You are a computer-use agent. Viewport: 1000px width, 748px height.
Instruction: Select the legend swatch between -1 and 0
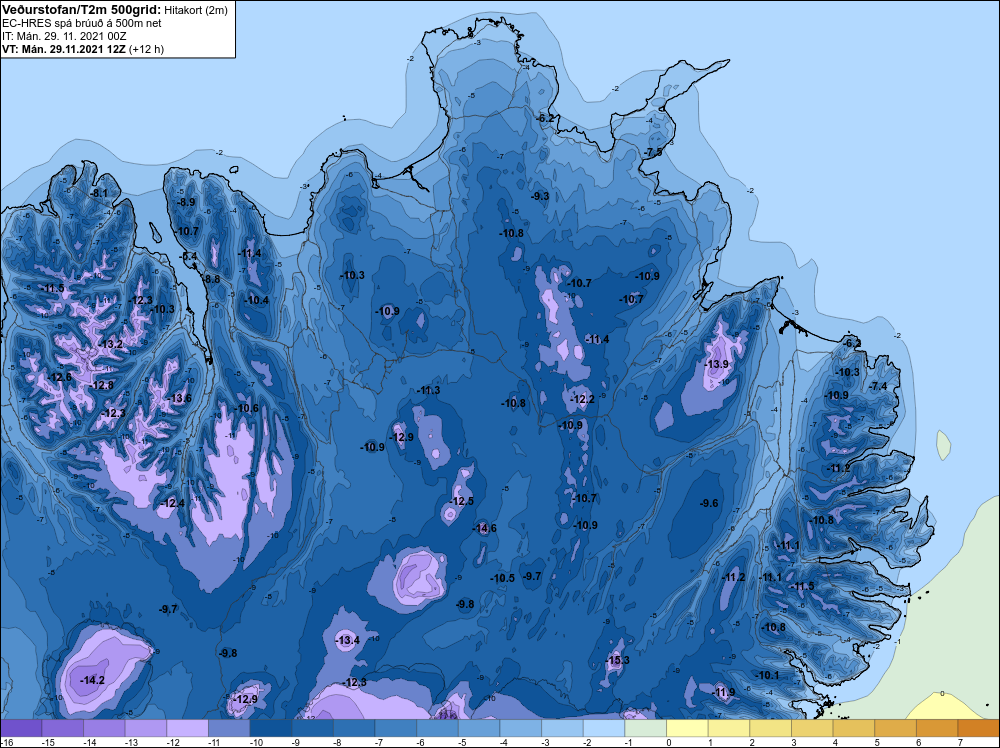tap(645, 728)
